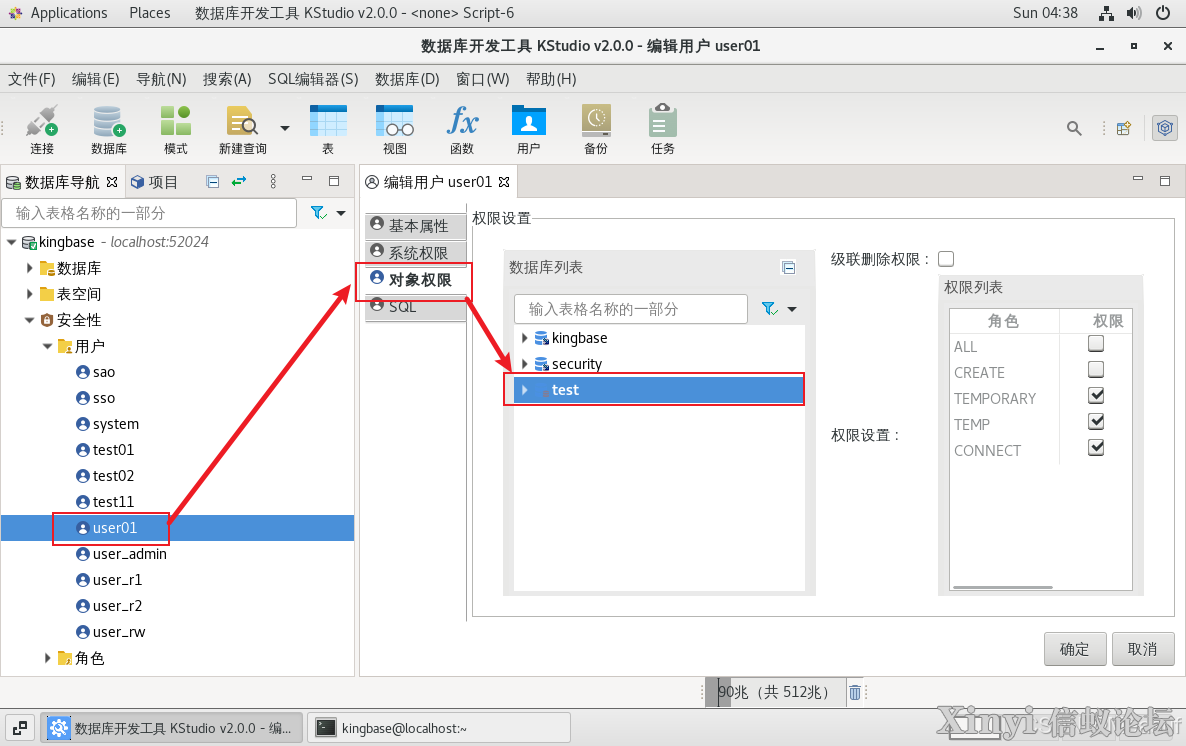Switch to the SQL tab of user editor
The width and height of the screenshot is (1186, 746).
click(415, 307)
